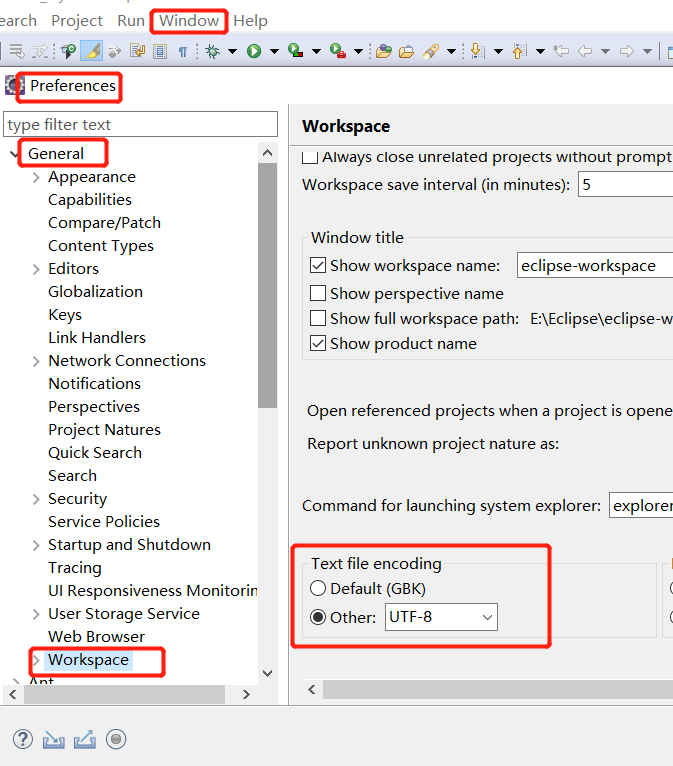The height and width of the screenshot is (766, 673).
Task: Click the Forward navigation arrow icon
Action: 627,51
